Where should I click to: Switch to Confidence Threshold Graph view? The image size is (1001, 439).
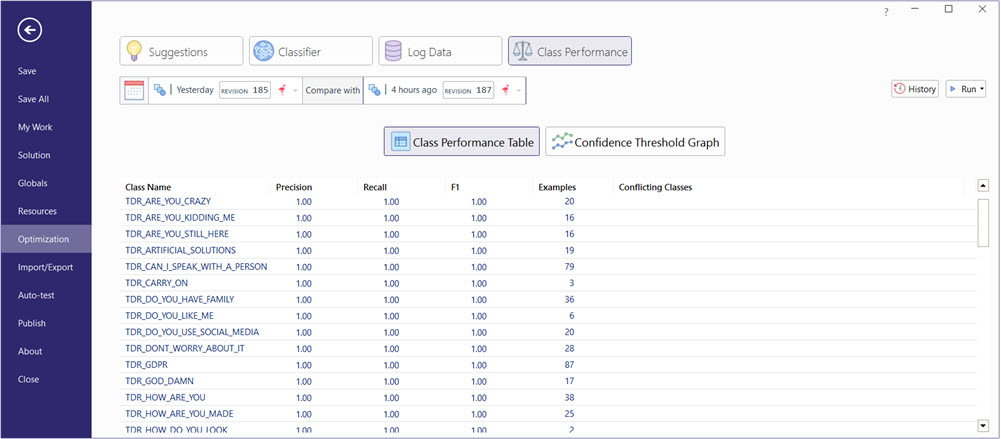(x=635, y=142)
